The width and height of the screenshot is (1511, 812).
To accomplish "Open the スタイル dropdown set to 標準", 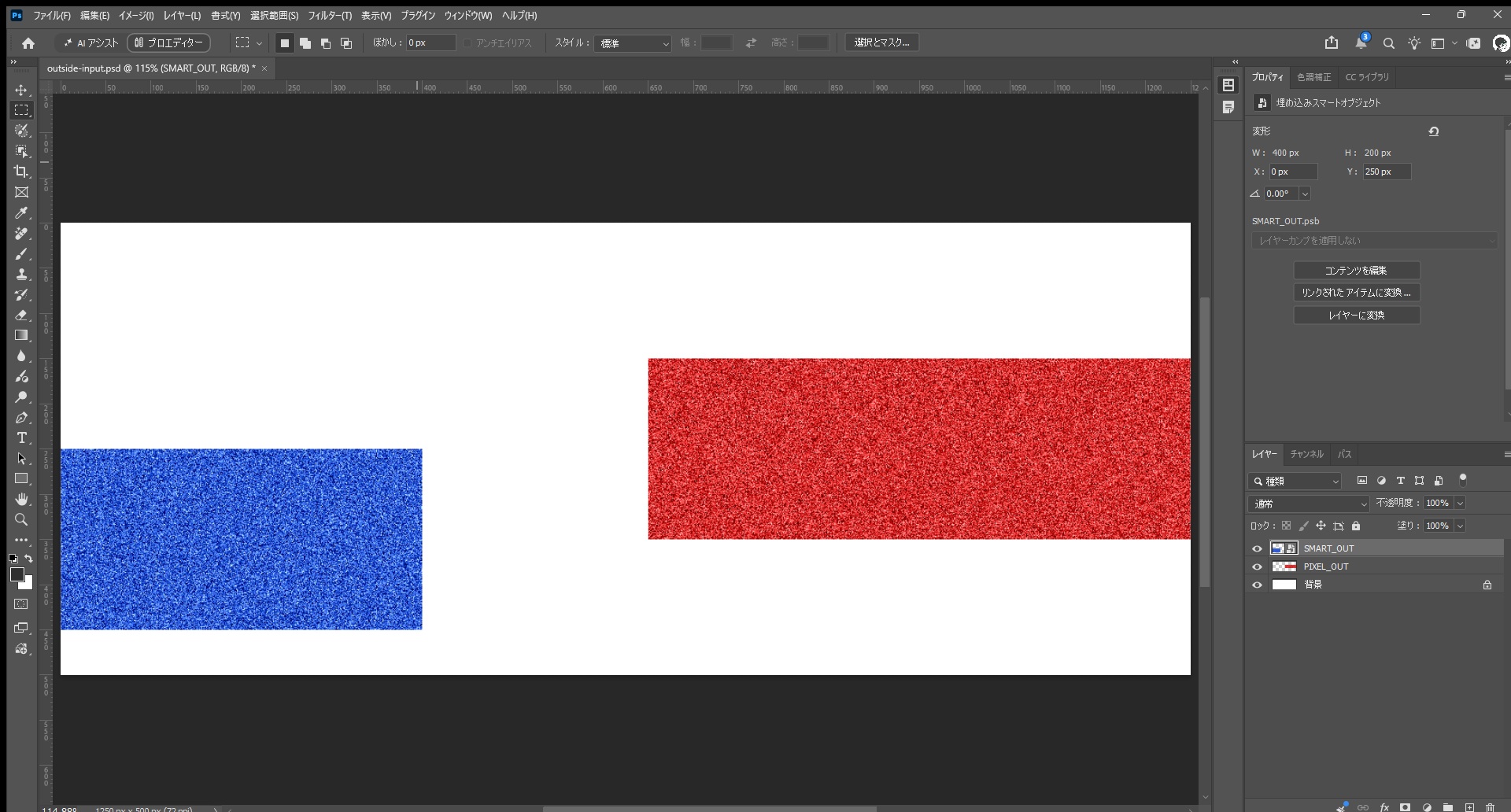I will tap(633, 43).
